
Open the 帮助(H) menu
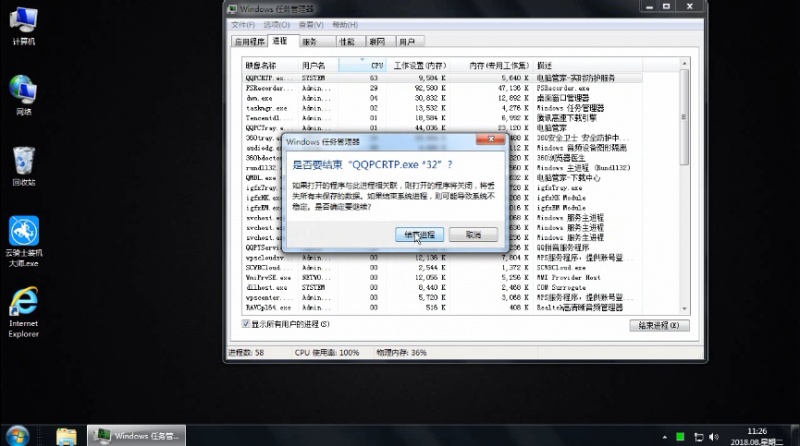tap(345, 24)
